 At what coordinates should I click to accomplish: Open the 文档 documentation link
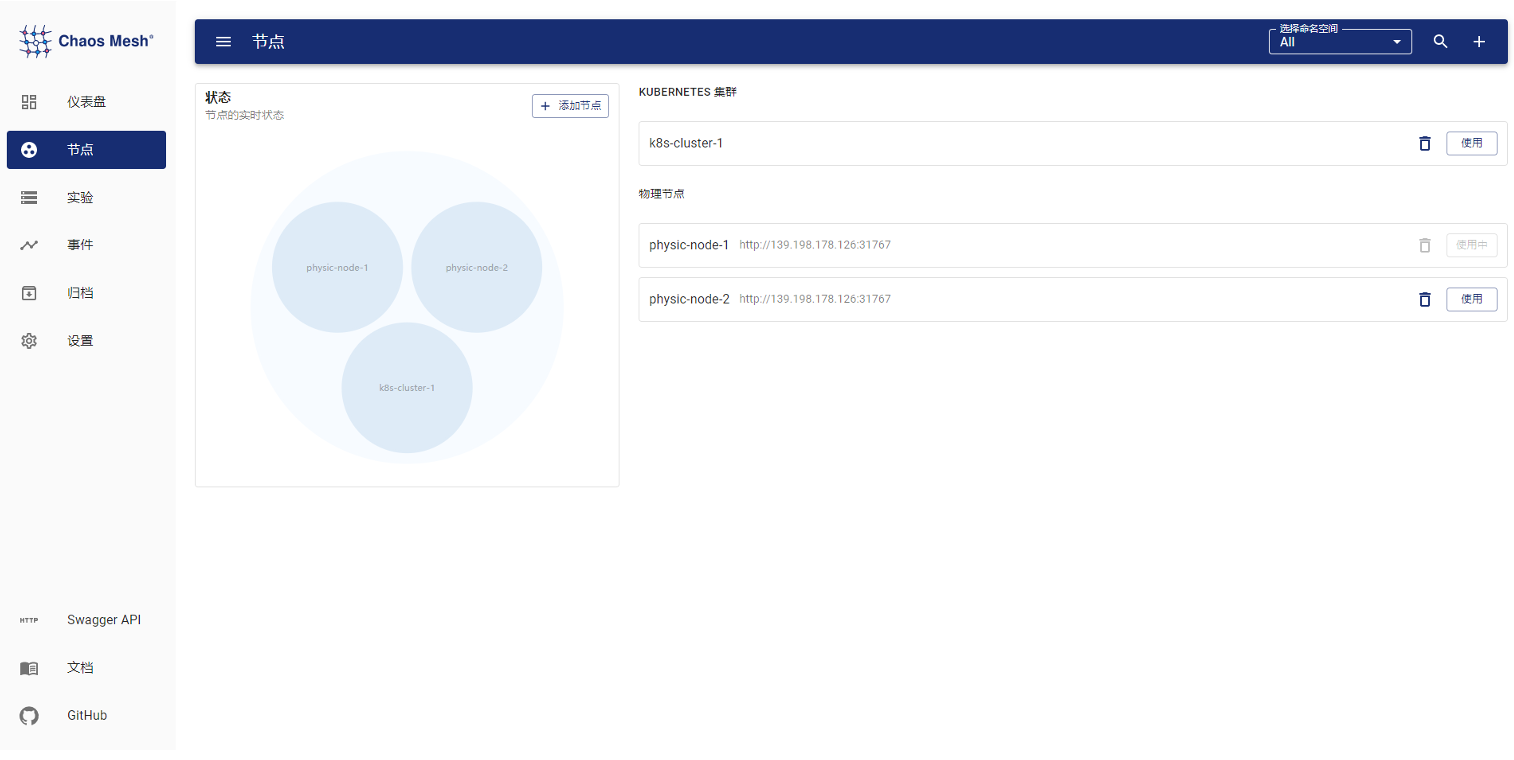pos(80,668)
